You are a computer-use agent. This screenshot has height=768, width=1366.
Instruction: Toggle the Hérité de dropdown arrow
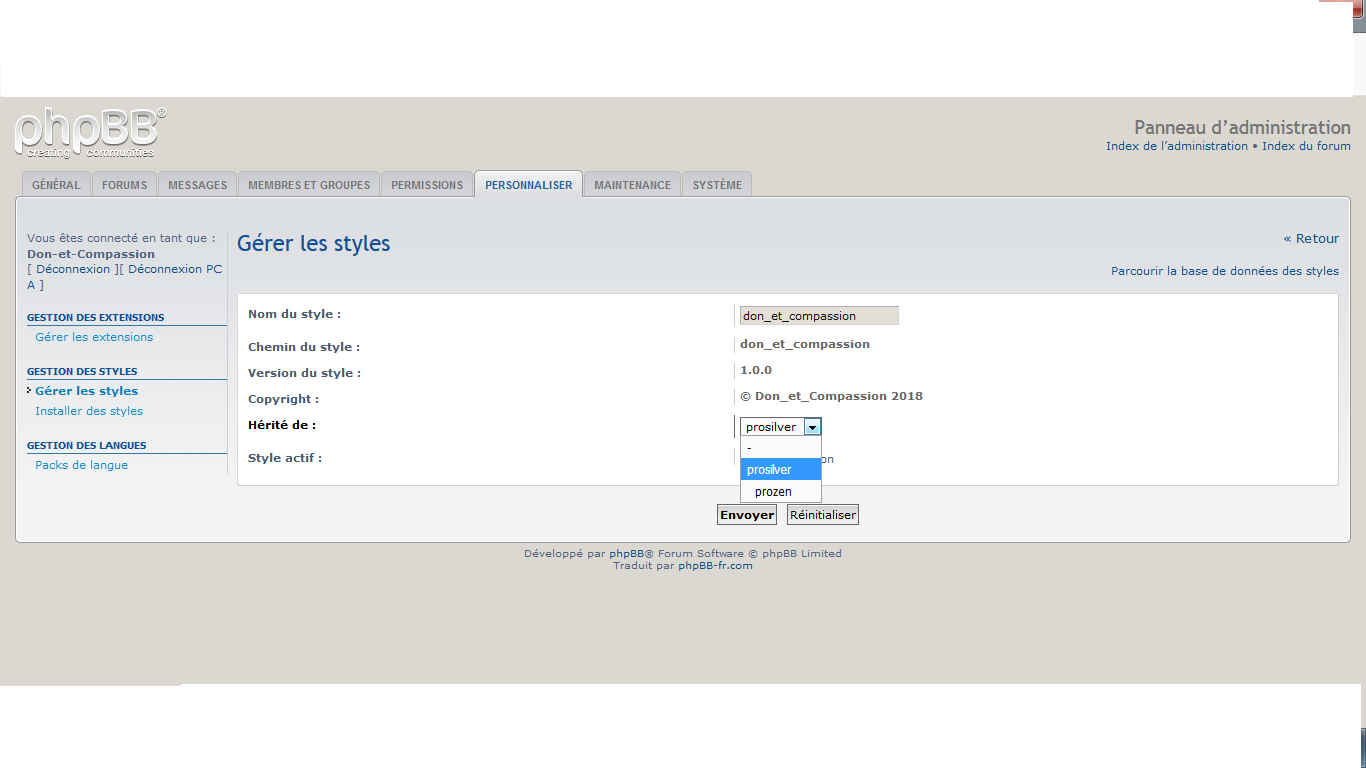[x=812, y=427]
